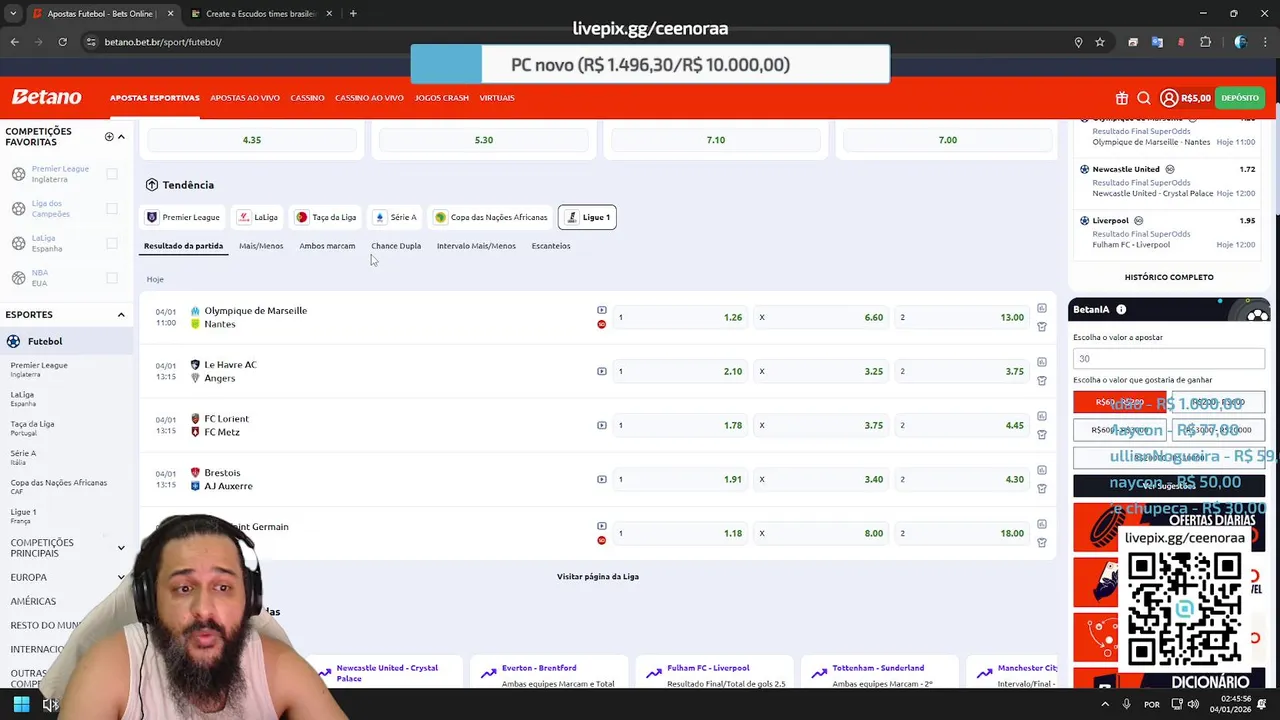The height and width of the screenshot is (720, 1280).
Task: Reload the page
Action: pos(62,42)
